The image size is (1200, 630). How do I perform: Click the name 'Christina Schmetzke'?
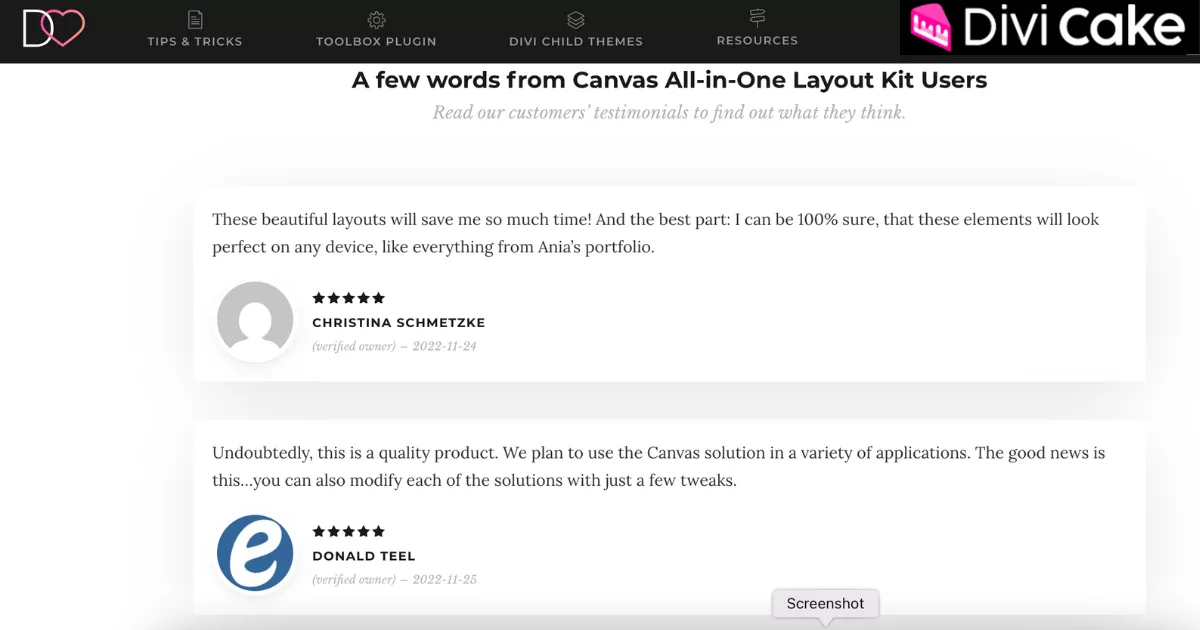coord(399,322)
